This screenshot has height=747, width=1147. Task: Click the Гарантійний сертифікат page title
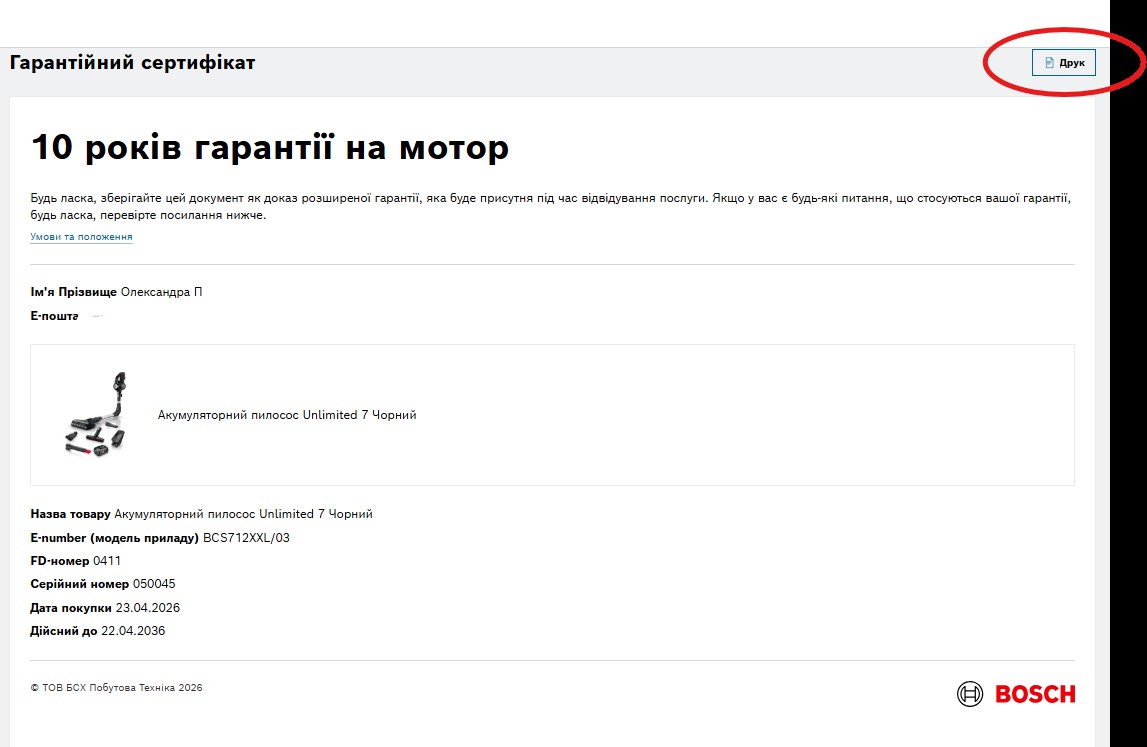(x=132, y=63)
